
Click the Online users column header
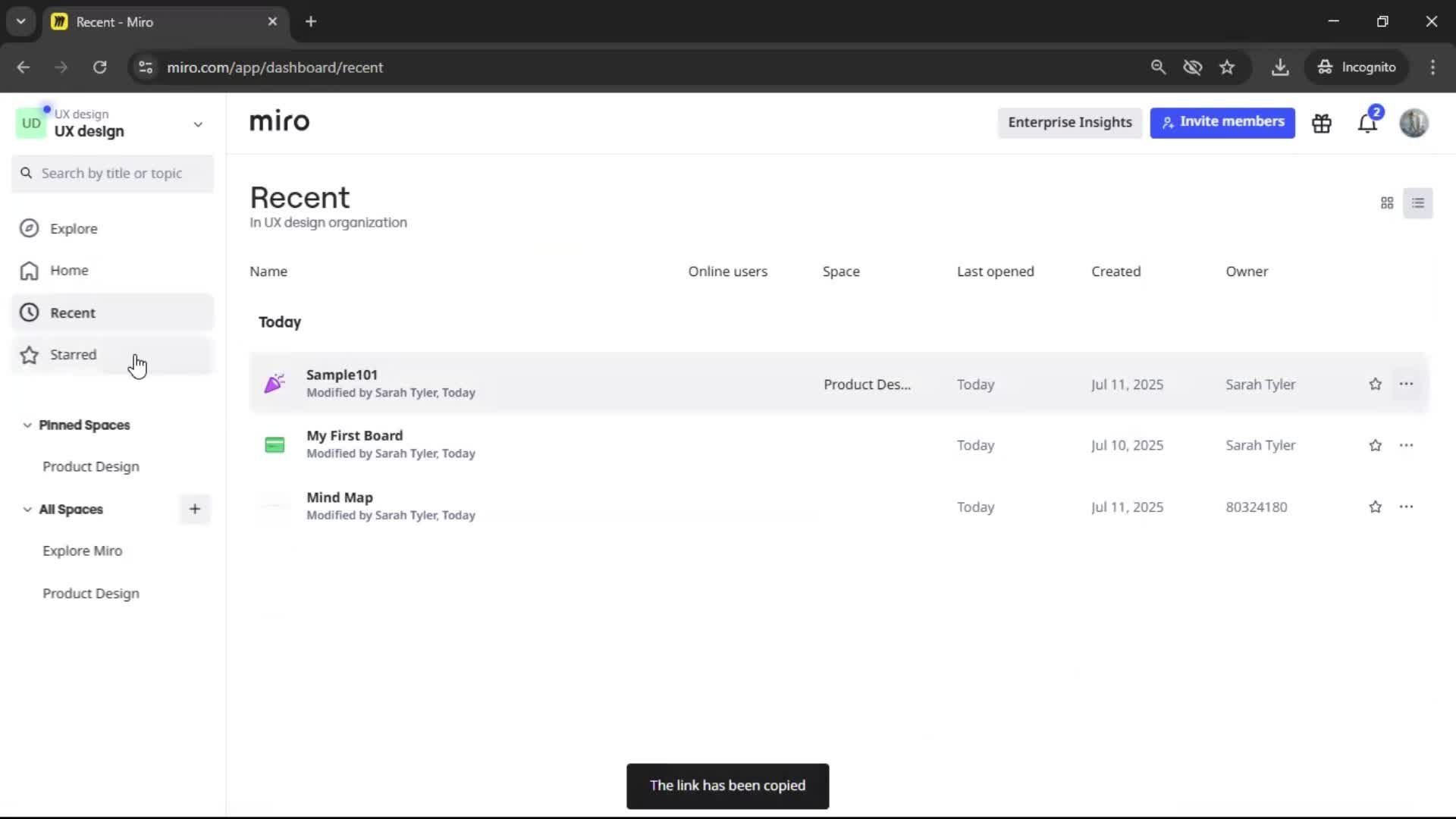[728, 271]
